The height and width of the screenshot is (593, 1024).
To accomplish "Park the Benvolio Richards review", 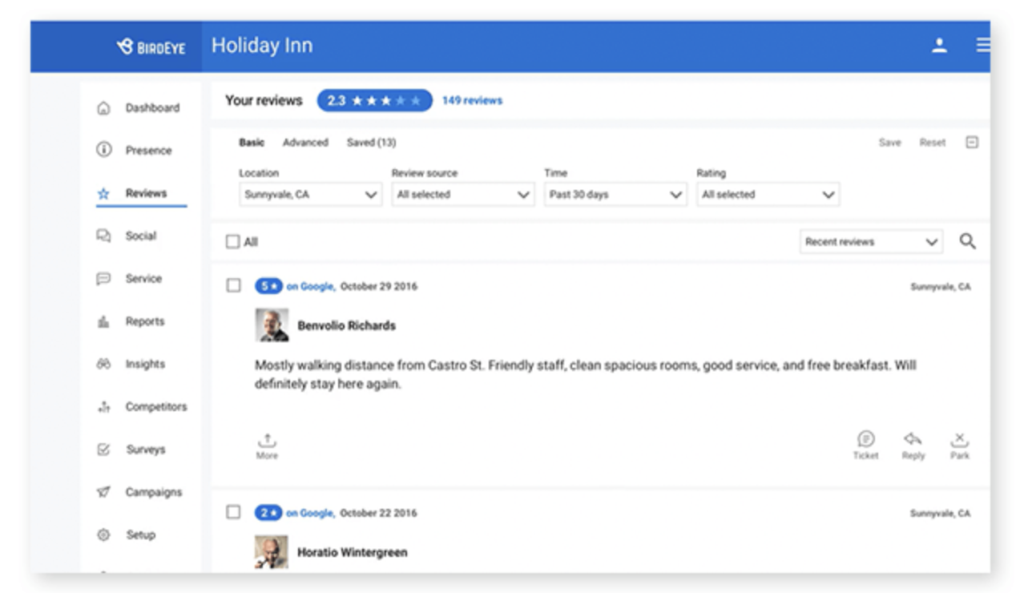I will 959,445.
